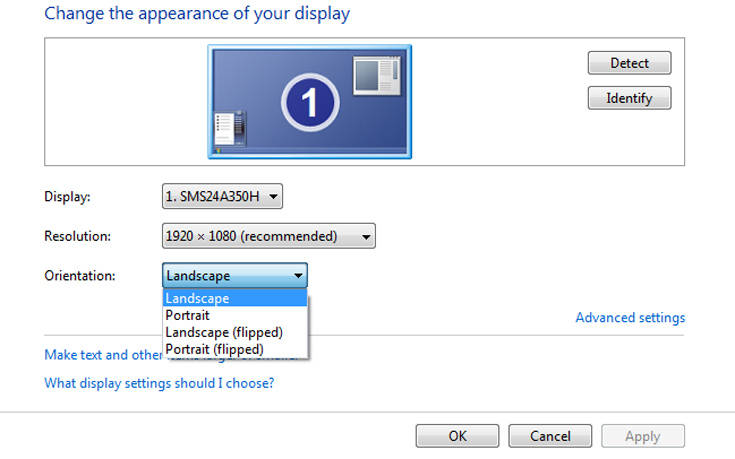Select the highlighted Landscape option in the list
The height and width of the screenshot is (459, 735).
[x=235, y=298]
